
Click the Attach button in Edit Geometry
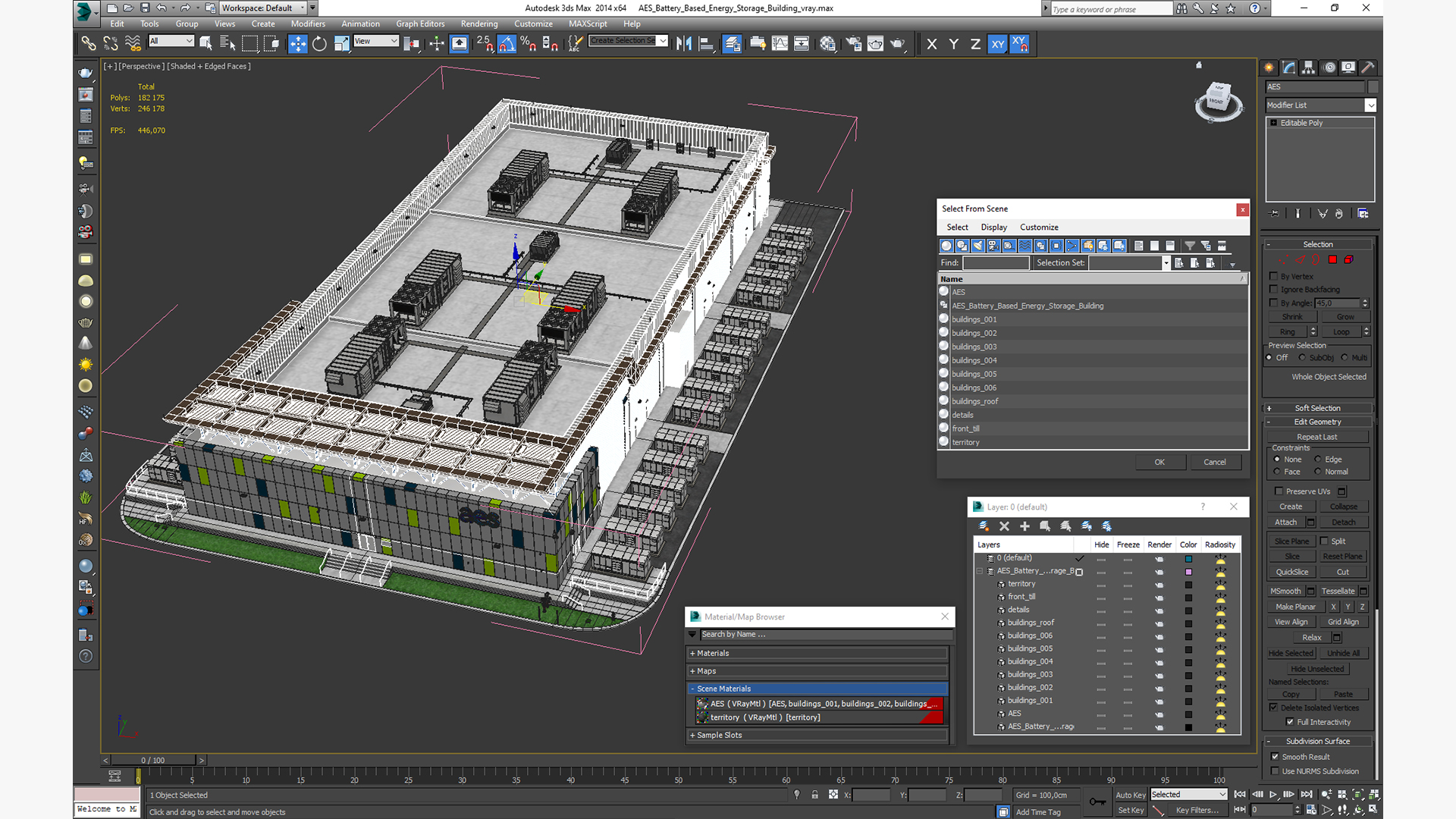pyautogui.click(x=1285, y=522)
